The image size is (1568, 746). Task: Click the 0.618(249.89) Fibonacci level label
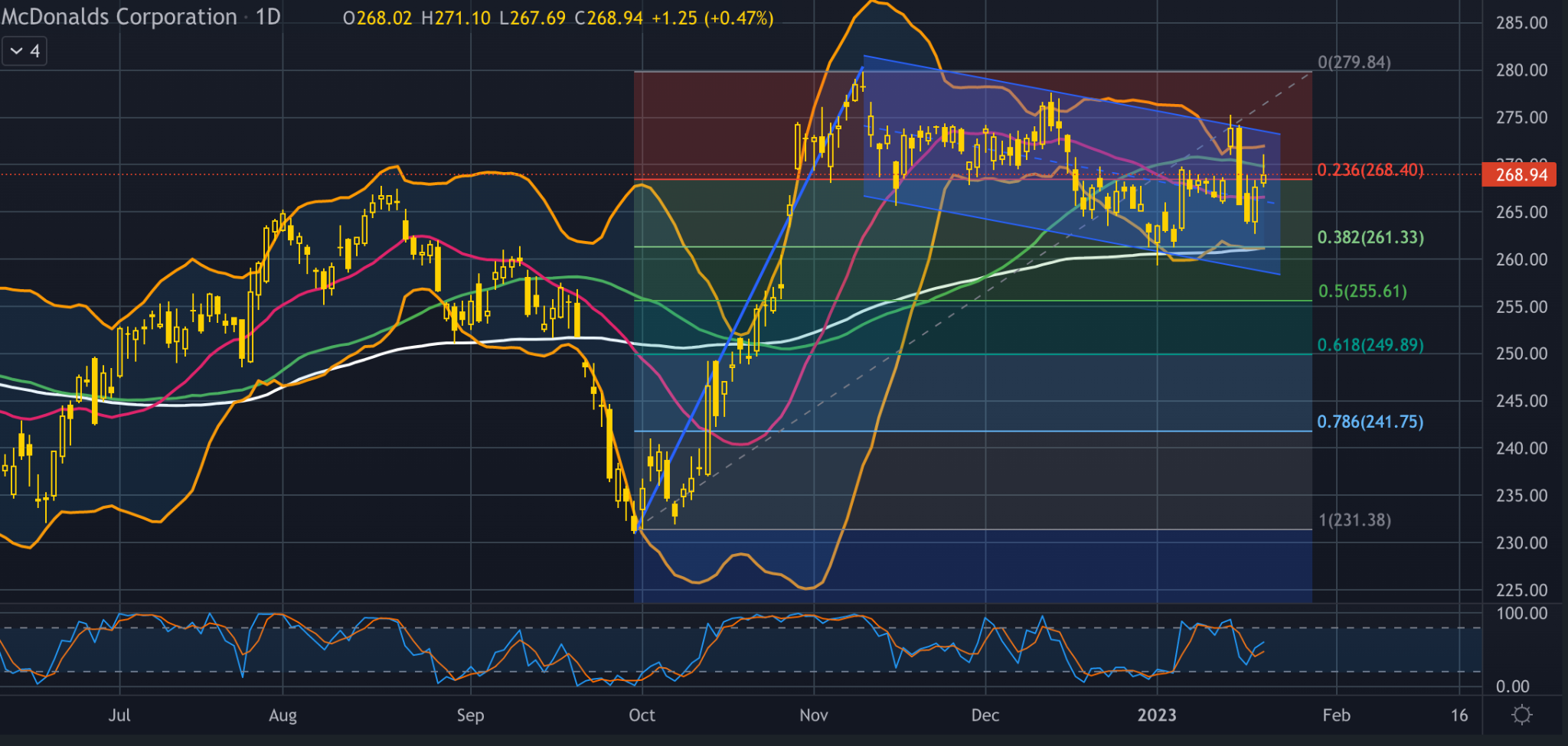click(1370, 344)
